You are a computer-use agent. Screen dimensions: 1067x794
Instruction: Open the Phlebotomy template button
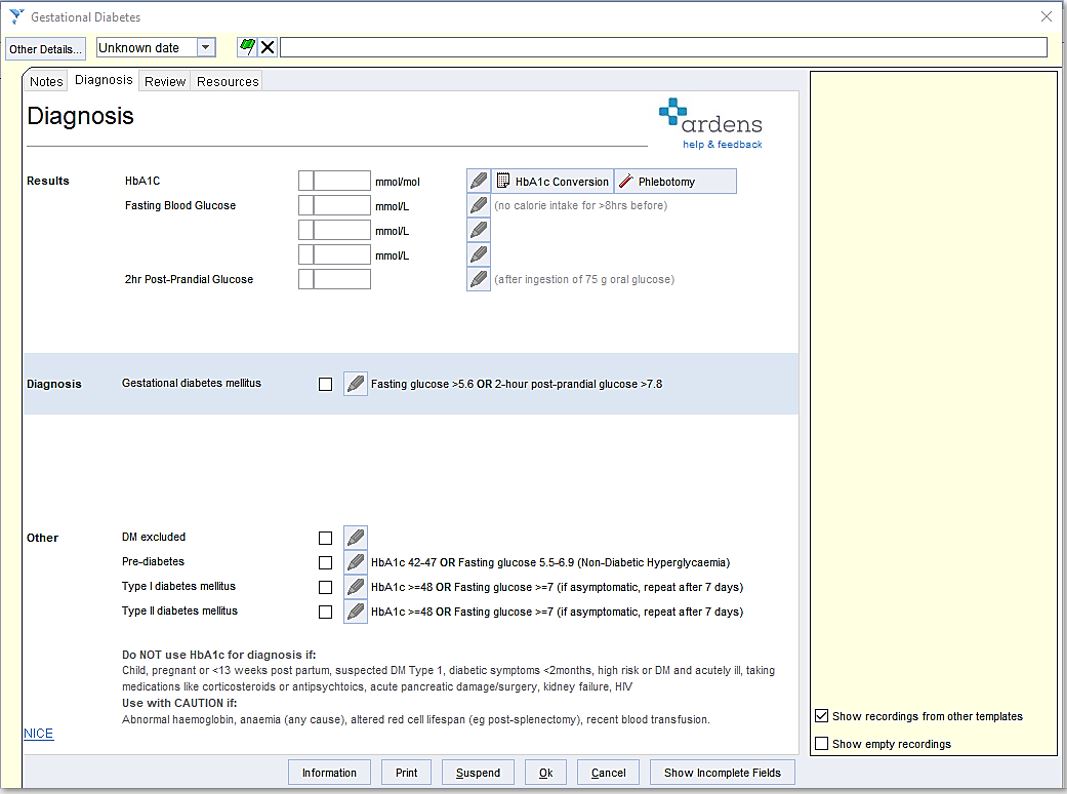coord(675,181)
